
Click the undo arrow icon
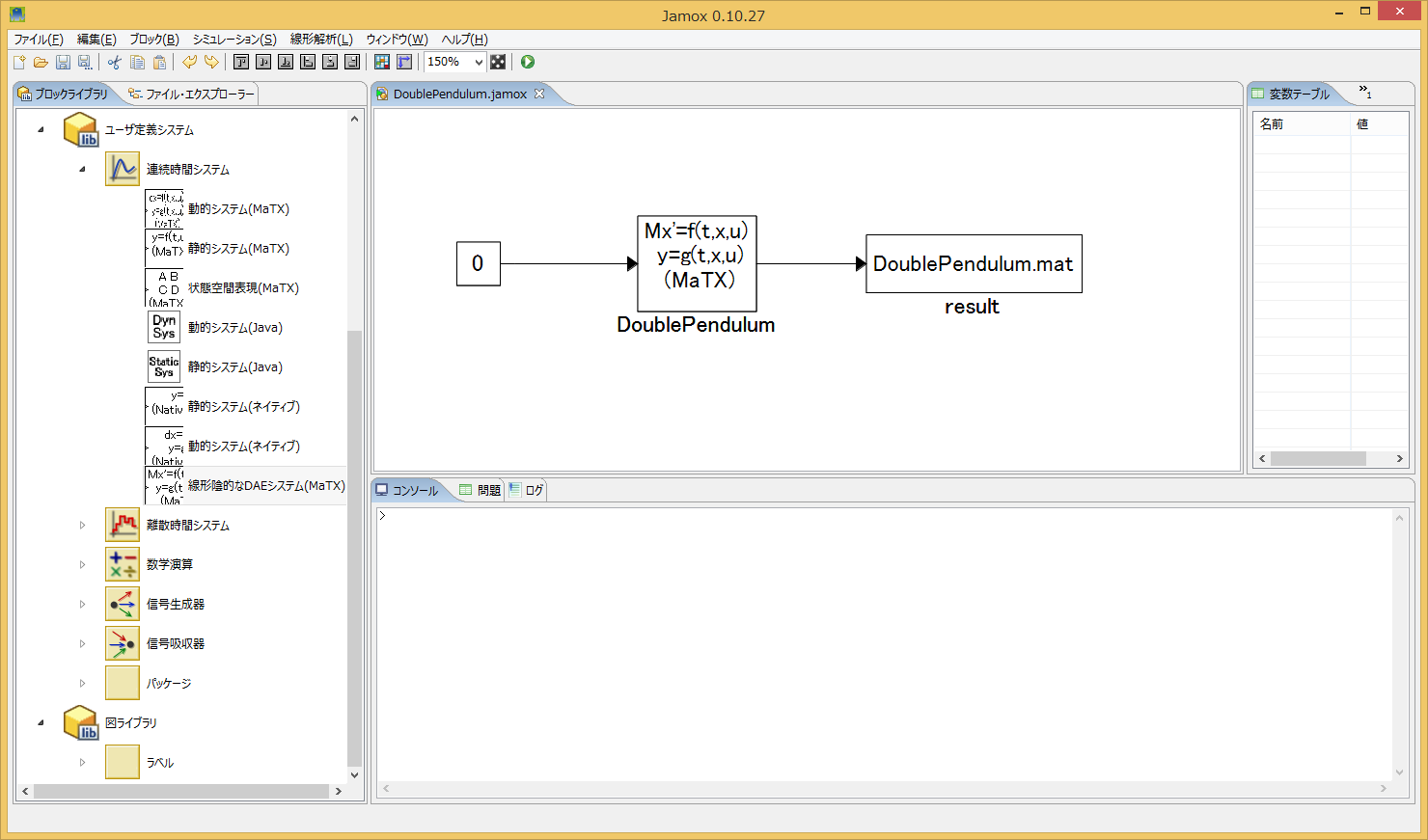[x=189, y=63]
